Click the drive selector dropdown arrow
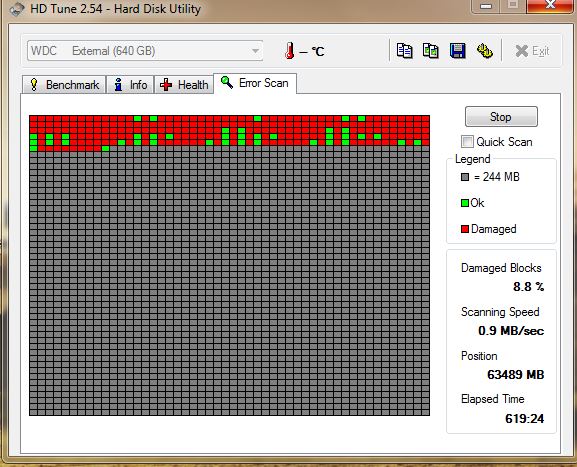This screenshot has height=467, width=577. coord(255,51)
